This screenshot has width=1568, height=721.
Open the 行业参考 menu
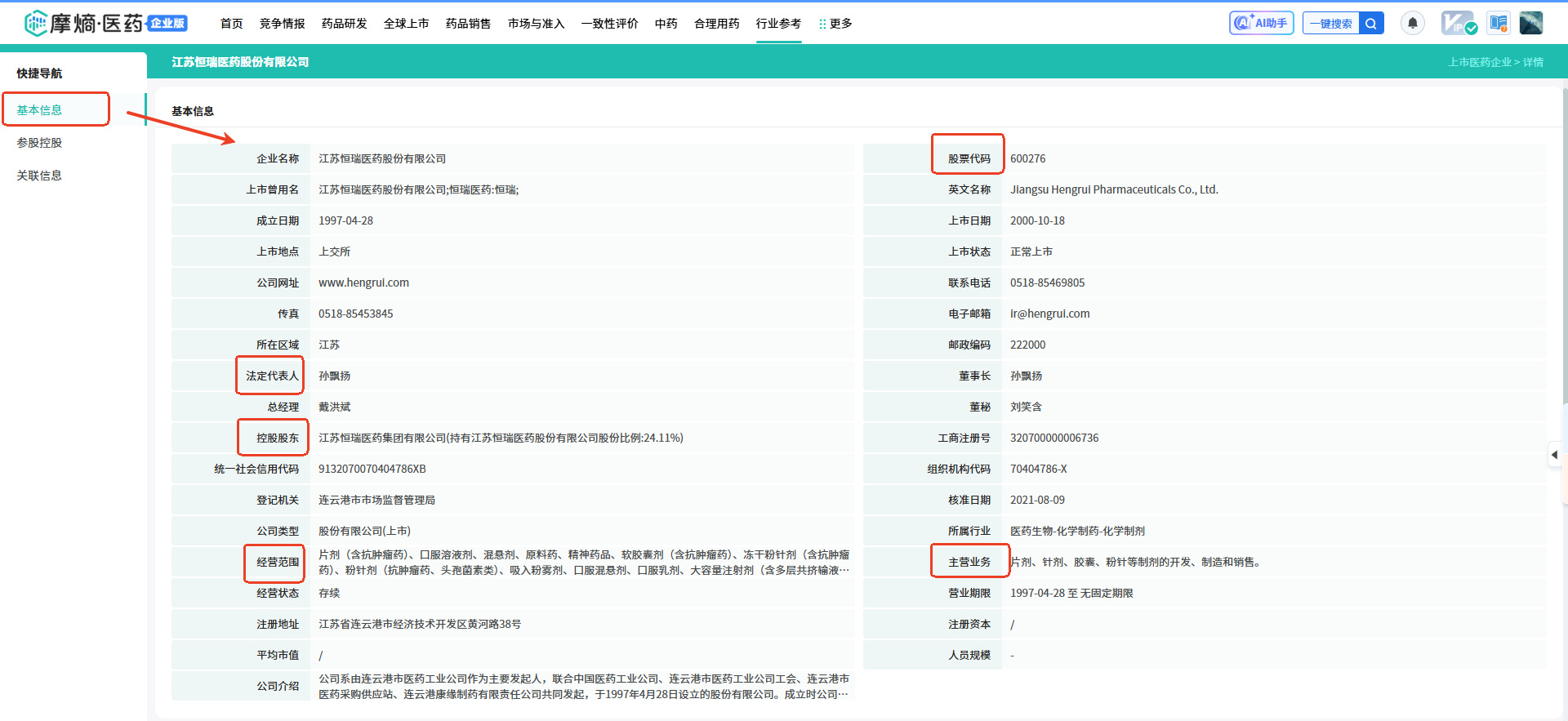coord(779,24)
